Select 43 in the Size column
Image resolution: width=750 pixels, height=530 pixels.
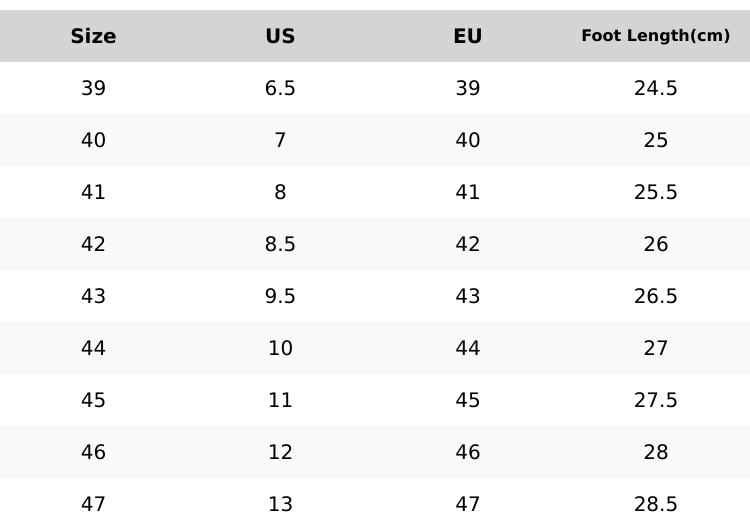93,296
